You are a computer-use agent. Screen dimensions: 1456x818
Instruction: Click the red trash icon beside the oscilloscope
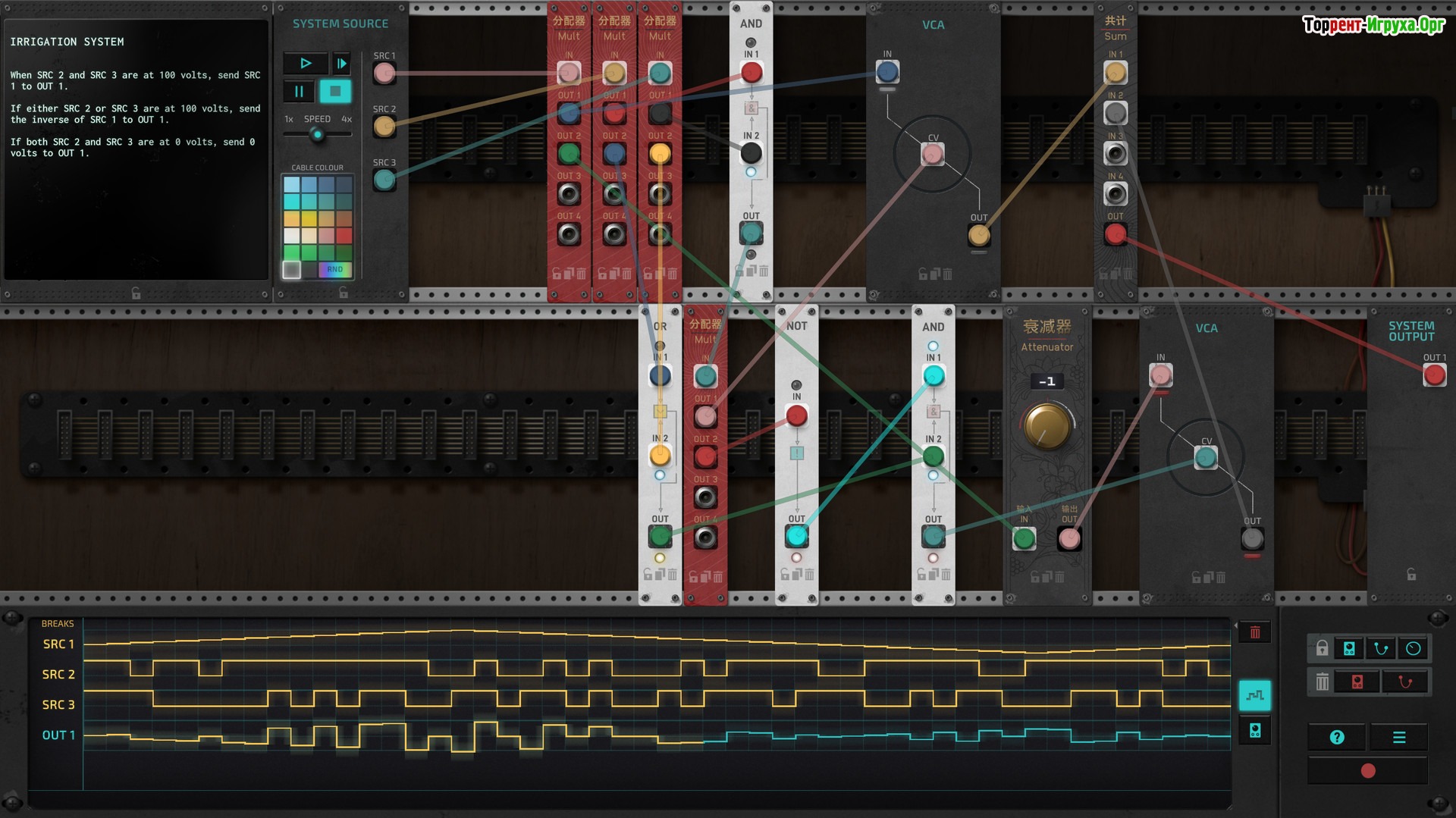pos(1254,632)
